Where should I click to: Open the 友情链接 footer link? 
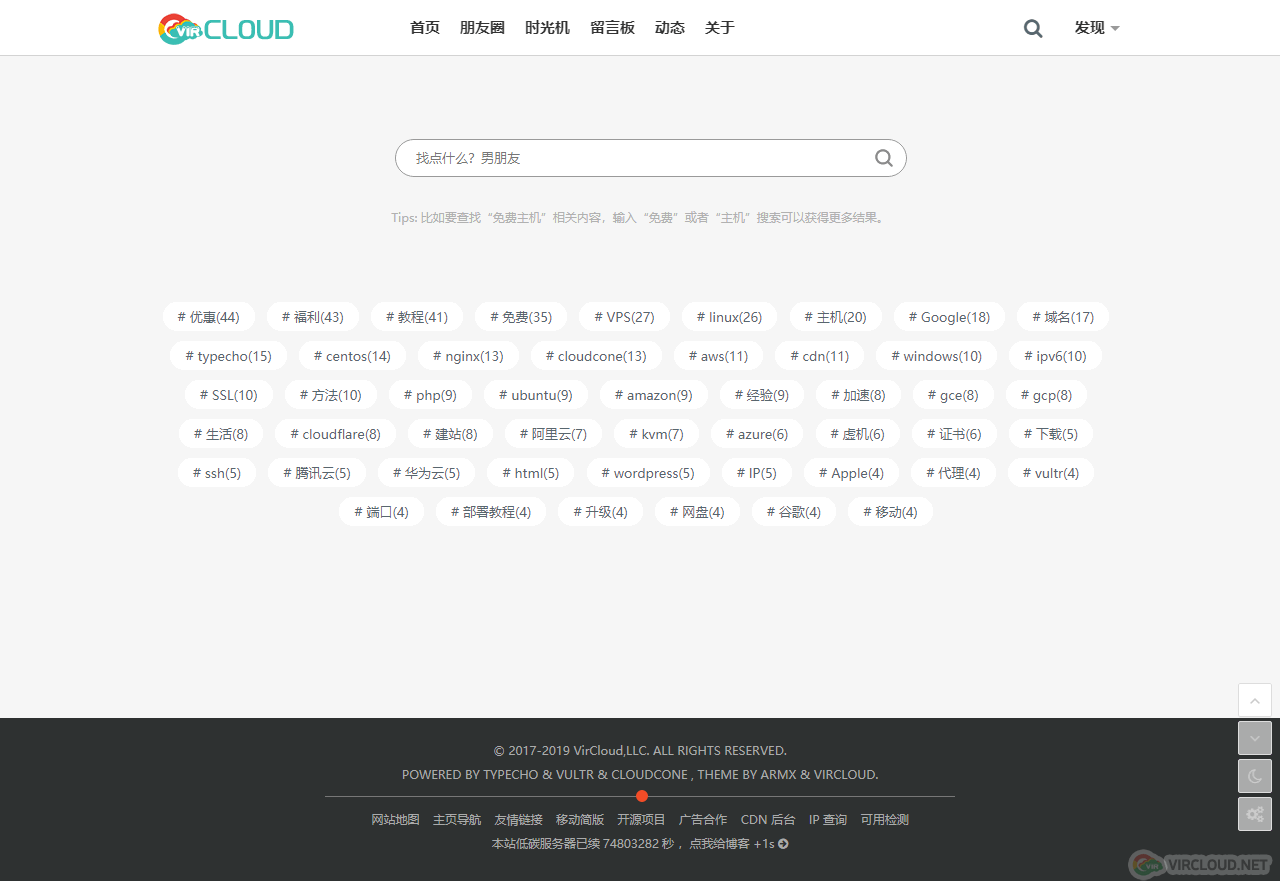518,820
